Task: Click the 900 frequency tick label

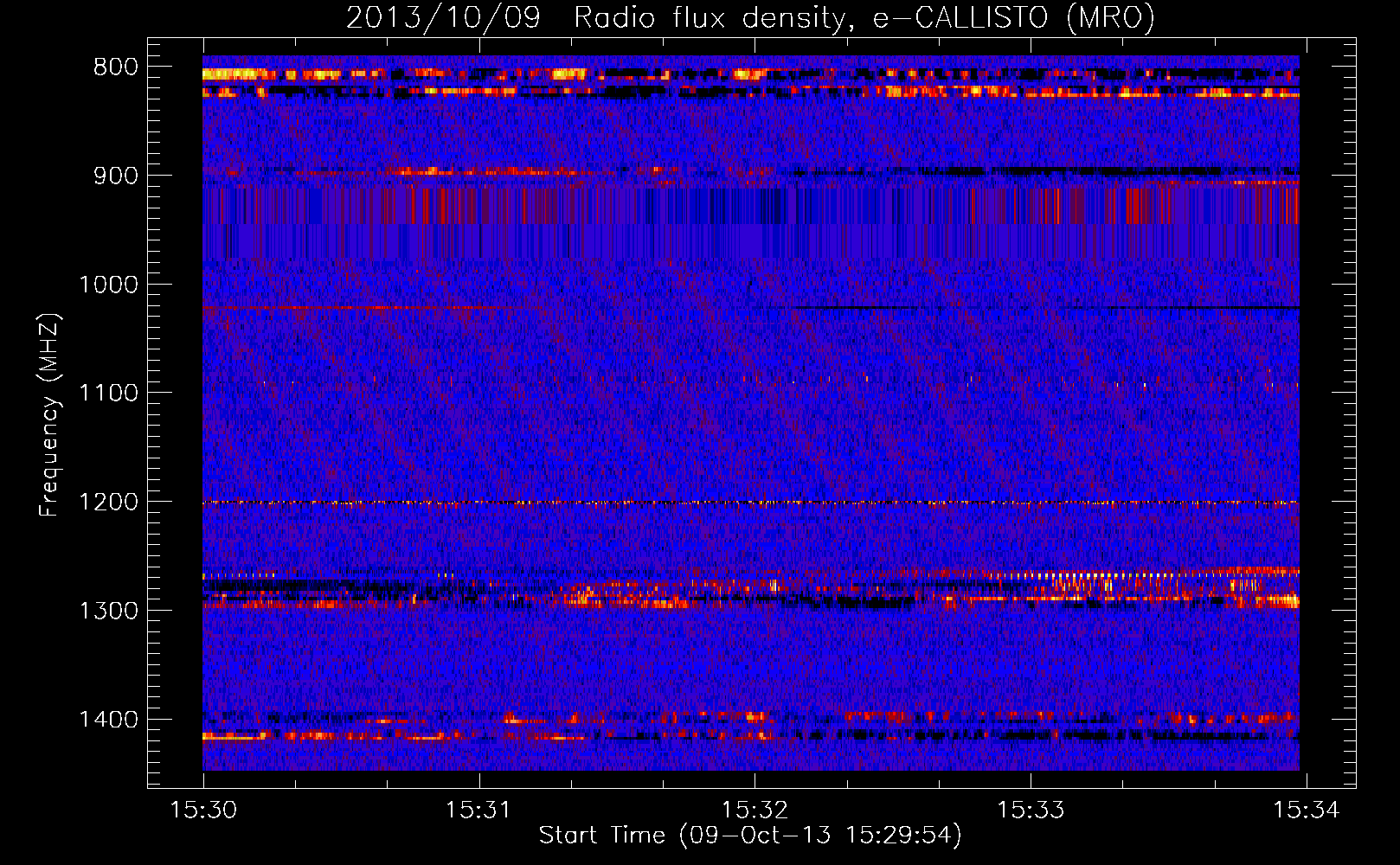Action: (x=116, y=176)
